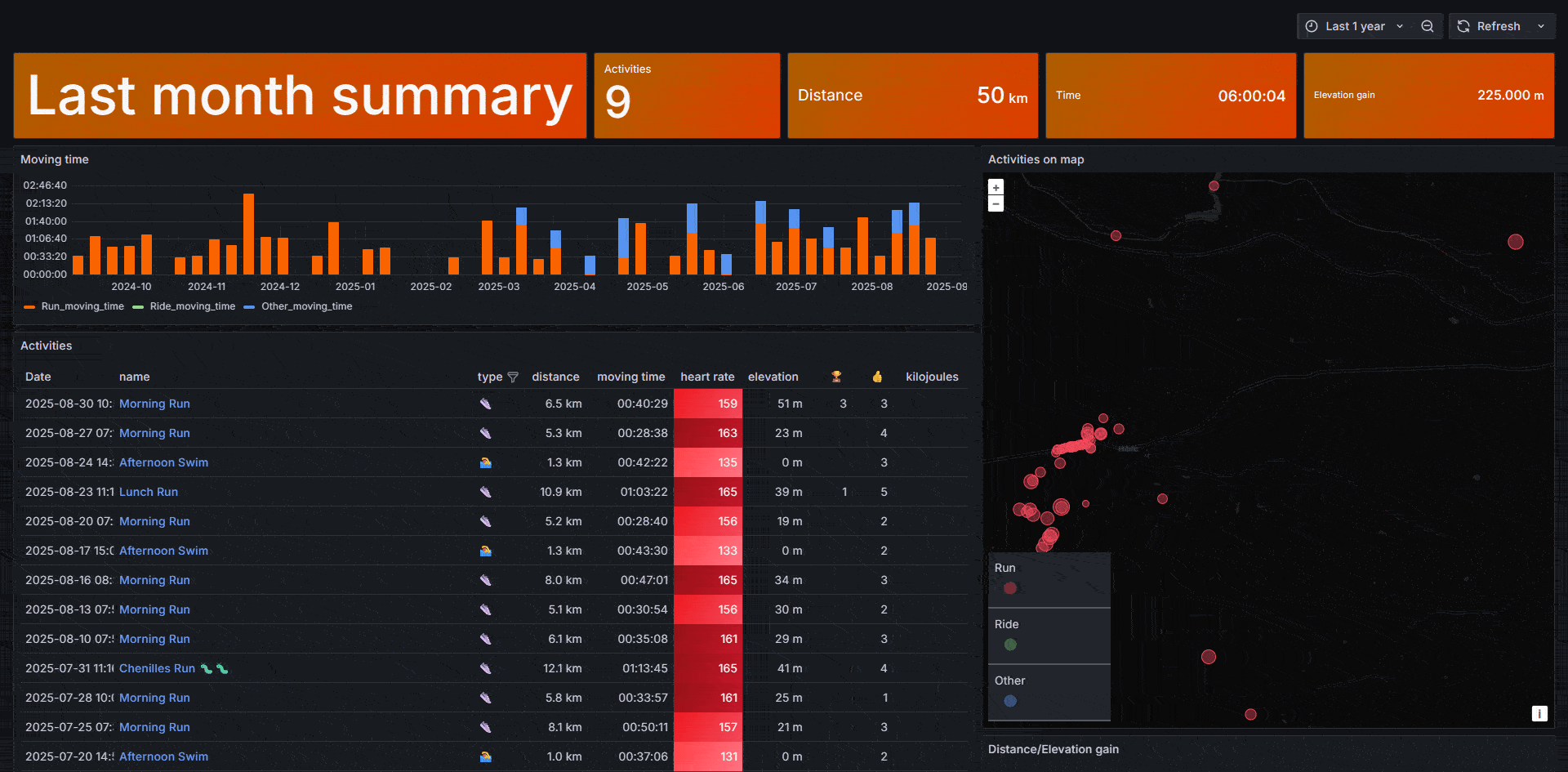Open the Activities on map panel title
The image size is (1568, 772).
[x=1036, y=159]
